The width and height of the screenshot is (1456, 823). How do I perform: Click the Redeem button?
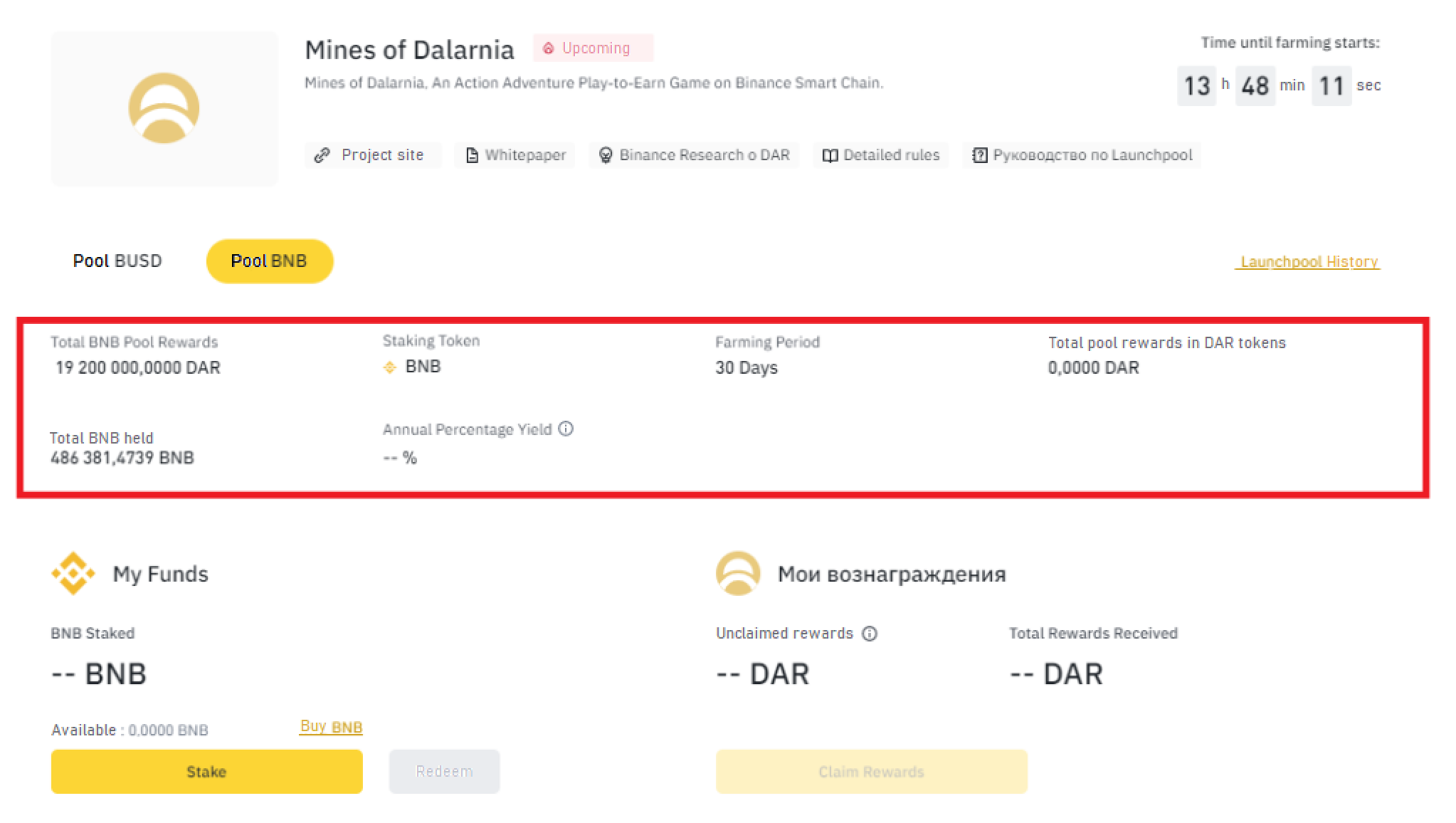tap(444, 771)
